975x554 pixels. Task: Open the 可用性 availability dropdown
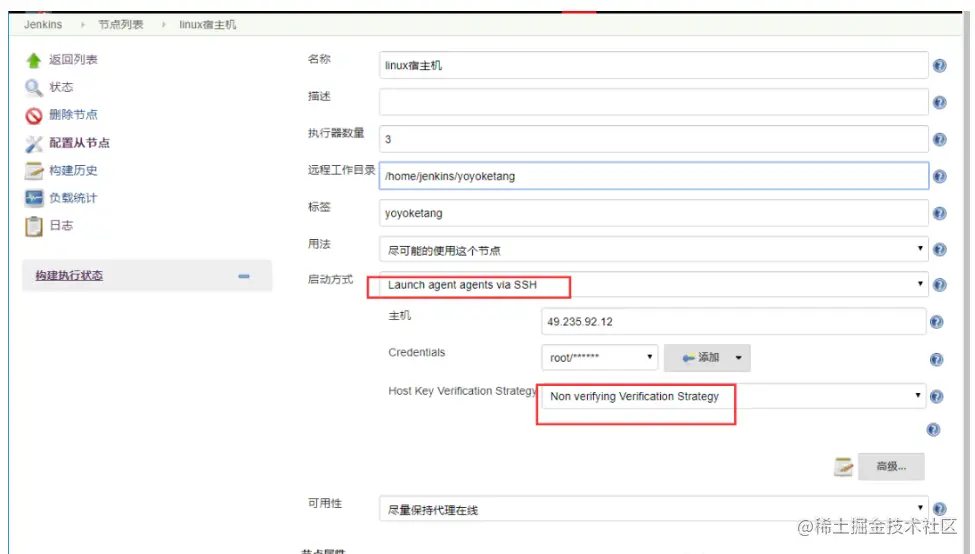[654, 509]
